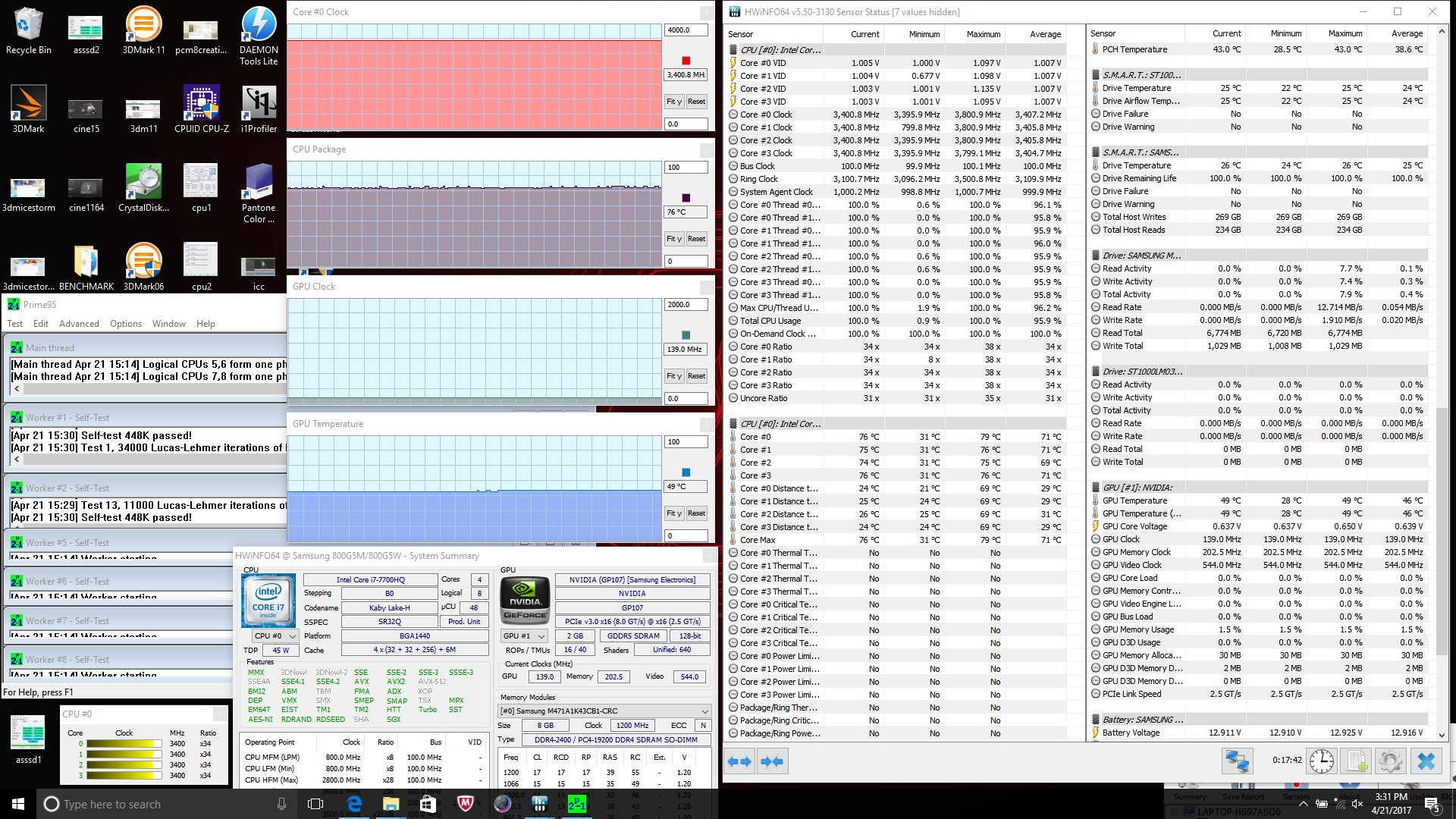The width and height of the screenshot is (1456, 819).
Task: Open the Pantone Color desktop icon
Action: (259, 193)
